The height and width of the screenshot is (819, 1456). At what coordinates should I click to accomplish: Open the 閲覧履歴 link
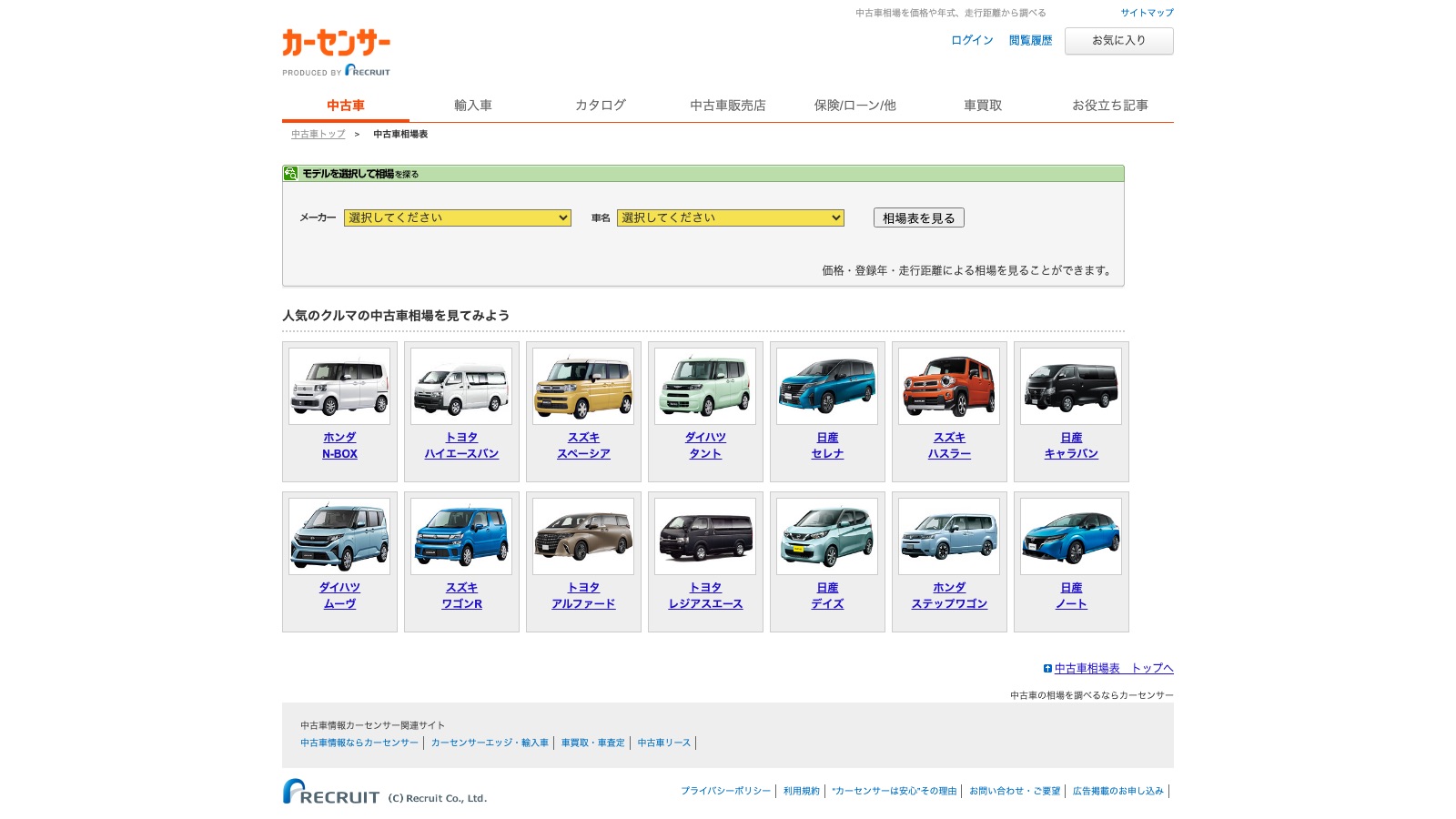tap(1030, 41)
